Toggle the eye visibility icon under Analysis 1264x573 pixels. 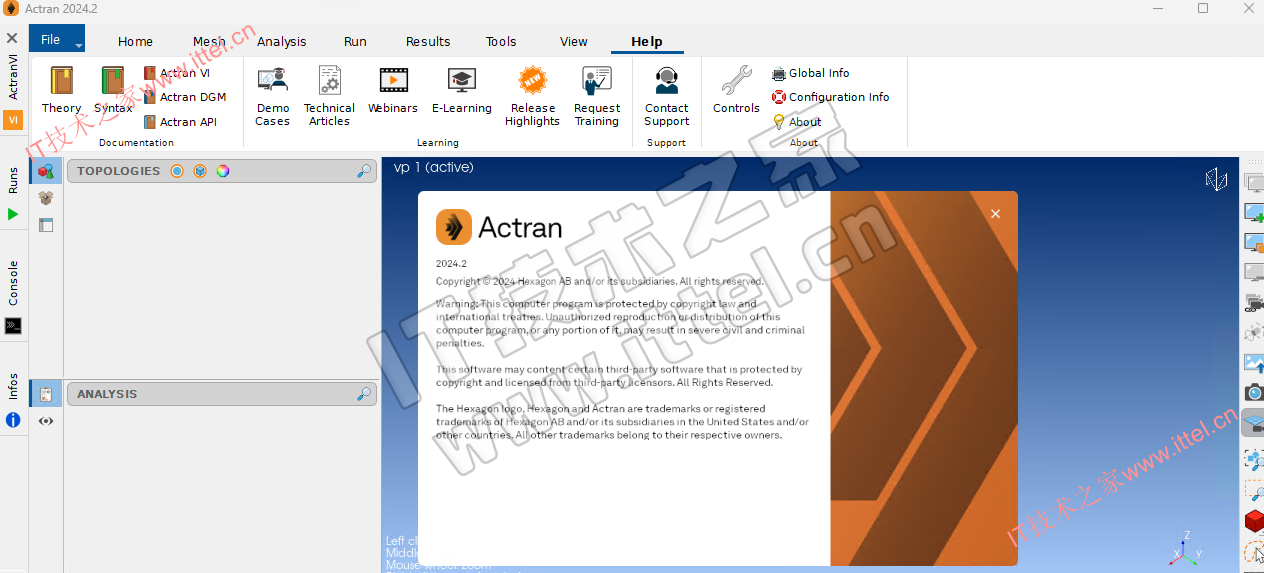tap(46, 421)
